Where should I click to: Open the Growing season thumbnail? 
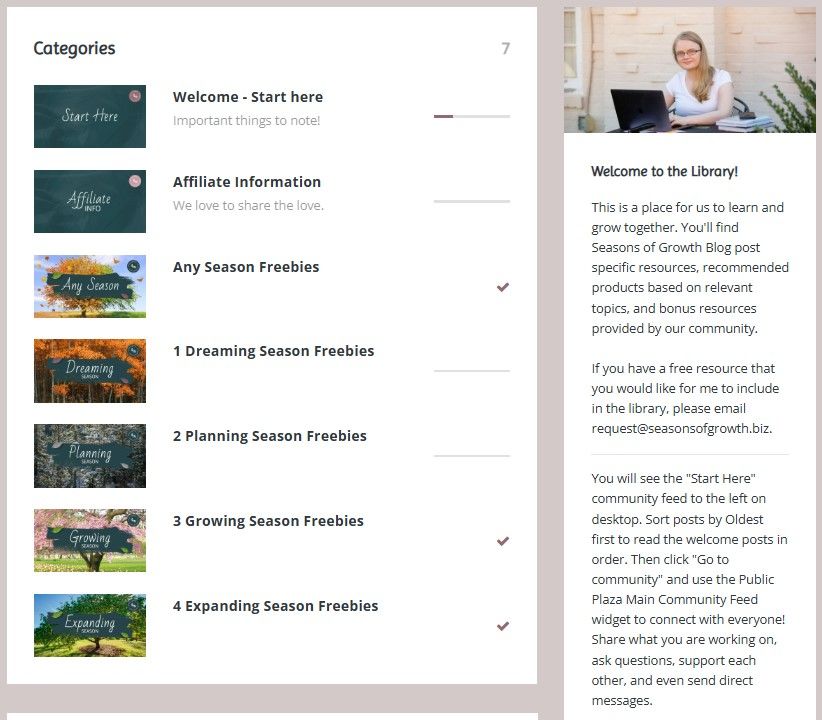[90, 541]
